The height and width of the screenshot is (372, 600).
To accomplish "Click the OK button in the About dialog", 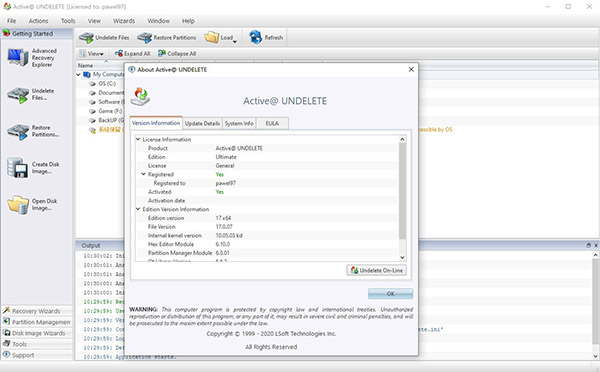I will (x=390, y=294).
